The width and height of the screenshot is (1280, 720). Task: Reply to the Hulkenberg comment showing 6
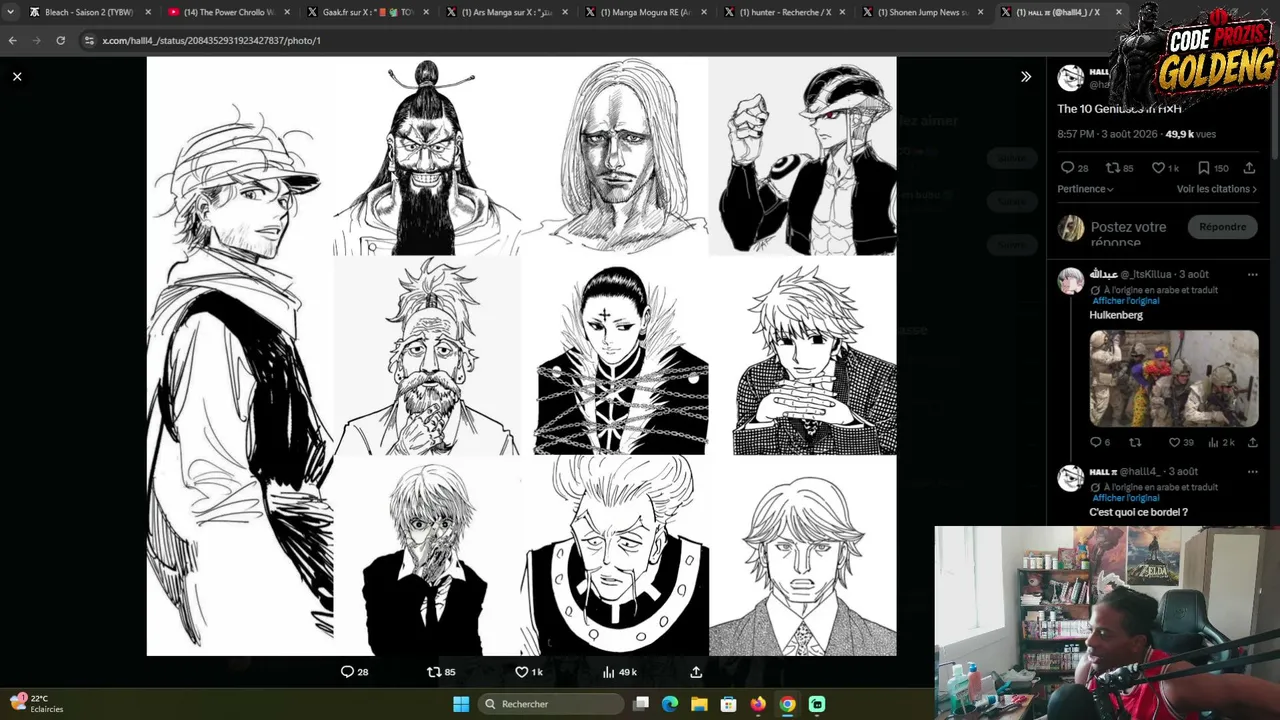pyautogui.click(x=1095, y=442)
